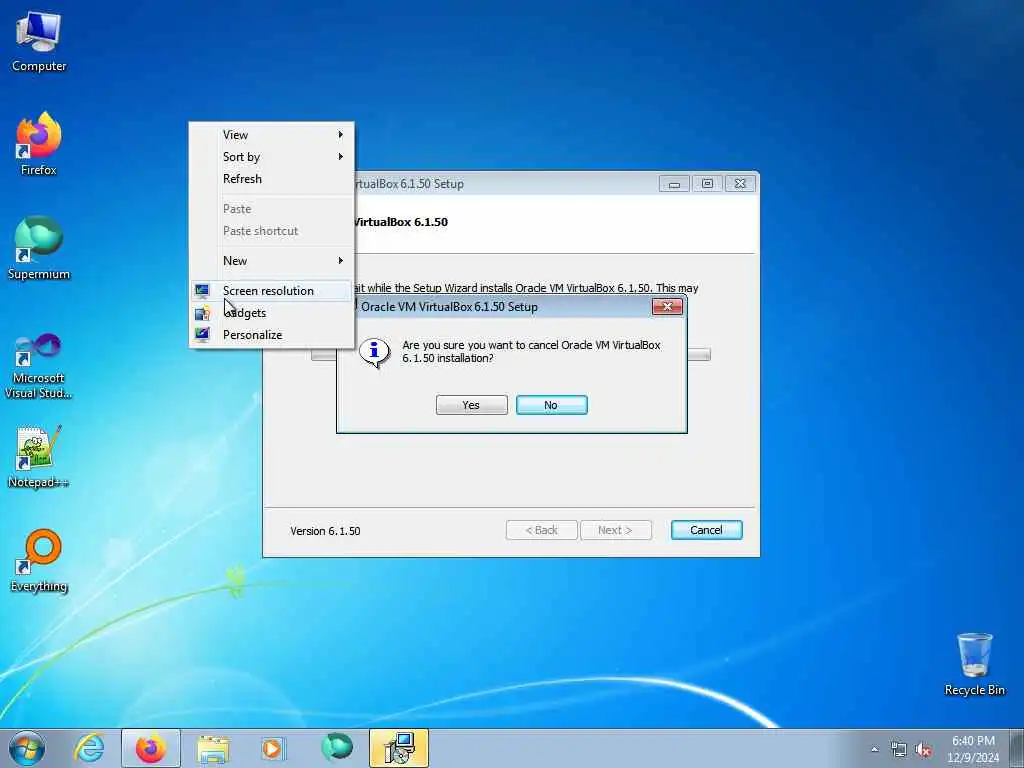The image size is (1024, 768).
Task: Show hidden tray icons arrow
Action: click(x=874, y=750)
